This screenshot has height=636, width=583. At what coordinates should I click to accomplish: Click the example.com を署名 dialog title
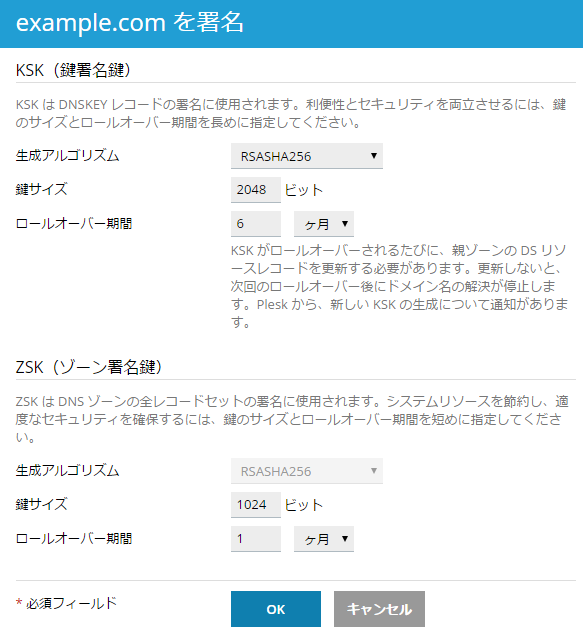coord(129,23)
